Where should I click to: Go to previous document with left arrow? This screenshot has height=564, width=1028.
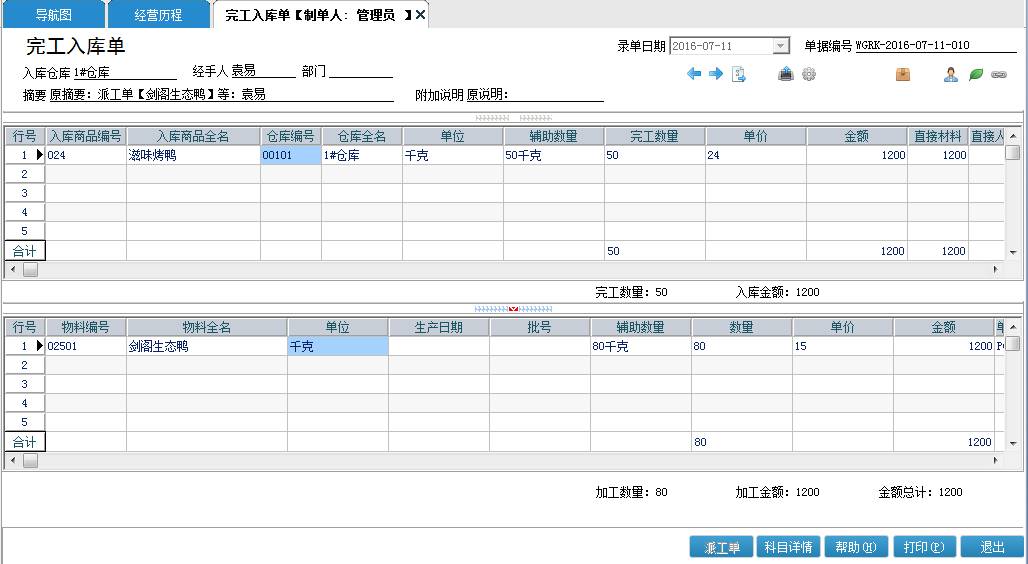[694, 74]
